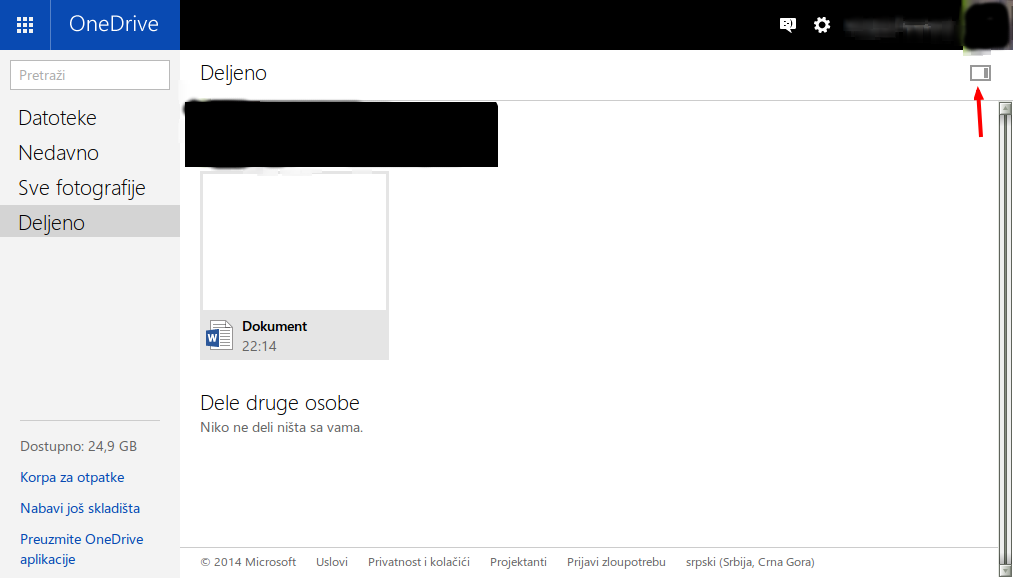Click the OneDrive logo title

pos(114,24)
